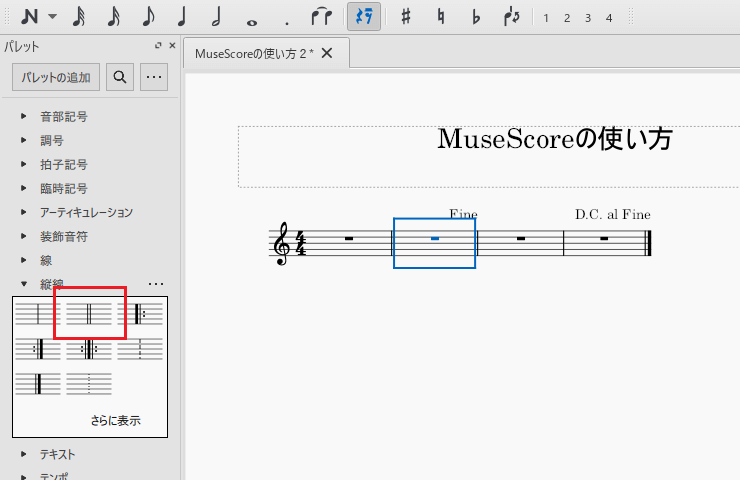Toggle tie between notes

(322, 17)
